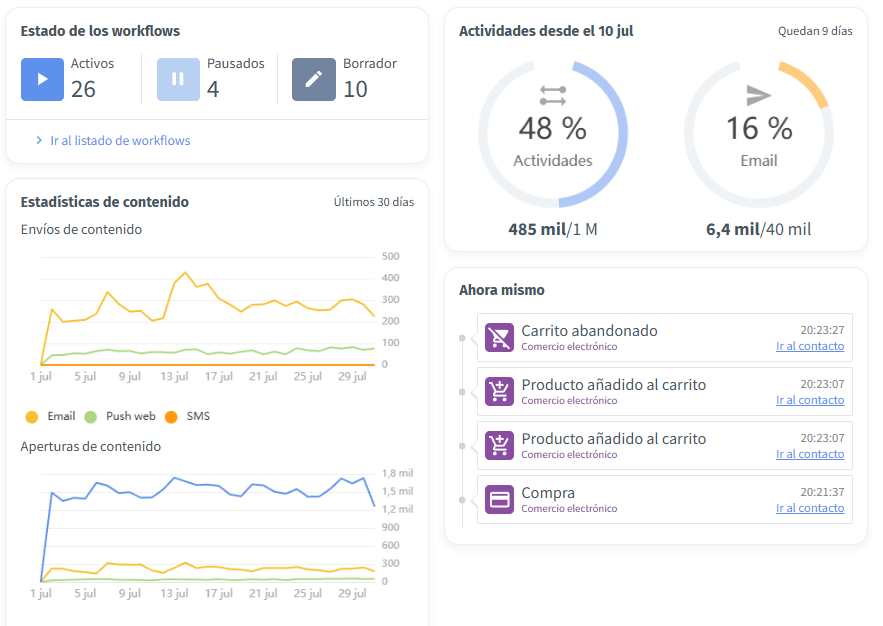Open Ir al contacto for the Compra event
Screen dimensions: 883x626
tap(809, 508)
